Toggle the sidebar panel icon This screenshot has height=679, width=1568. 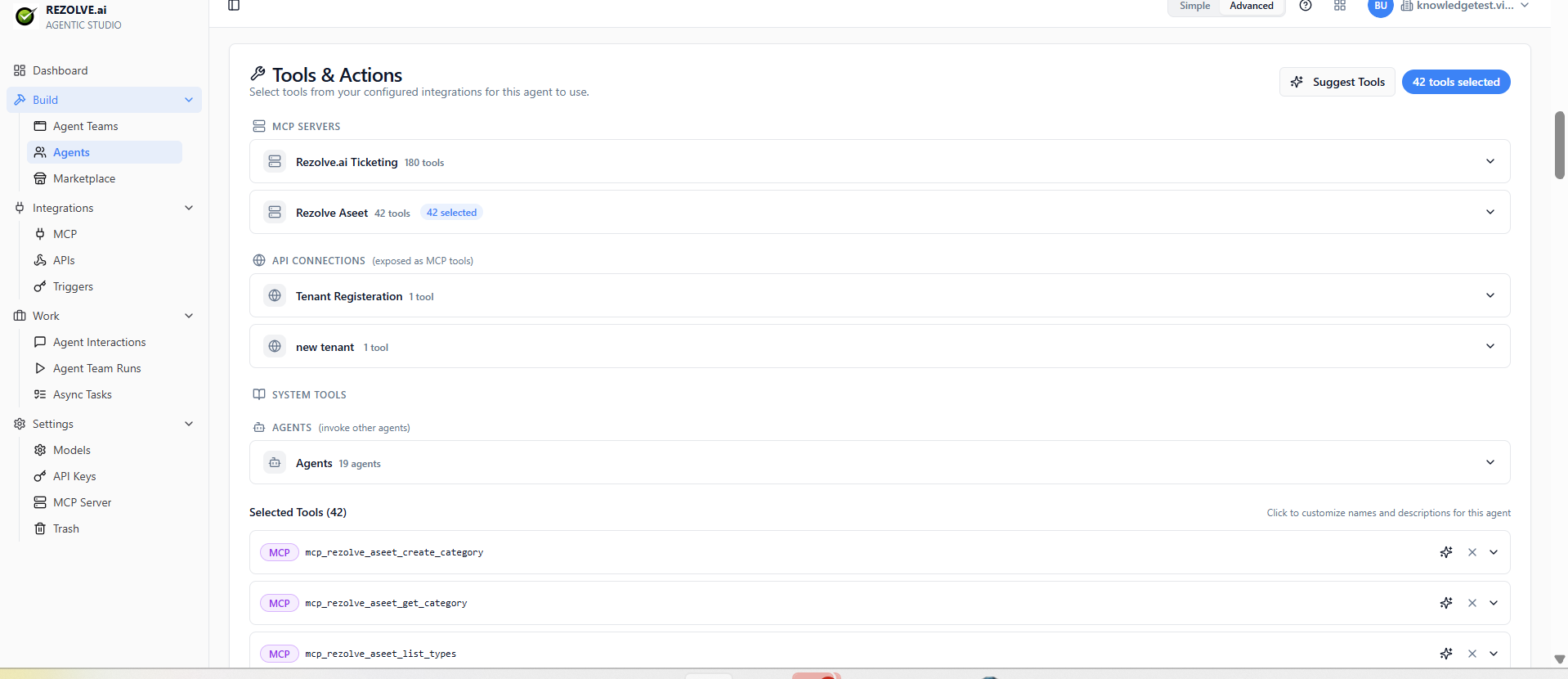point(234,6)
